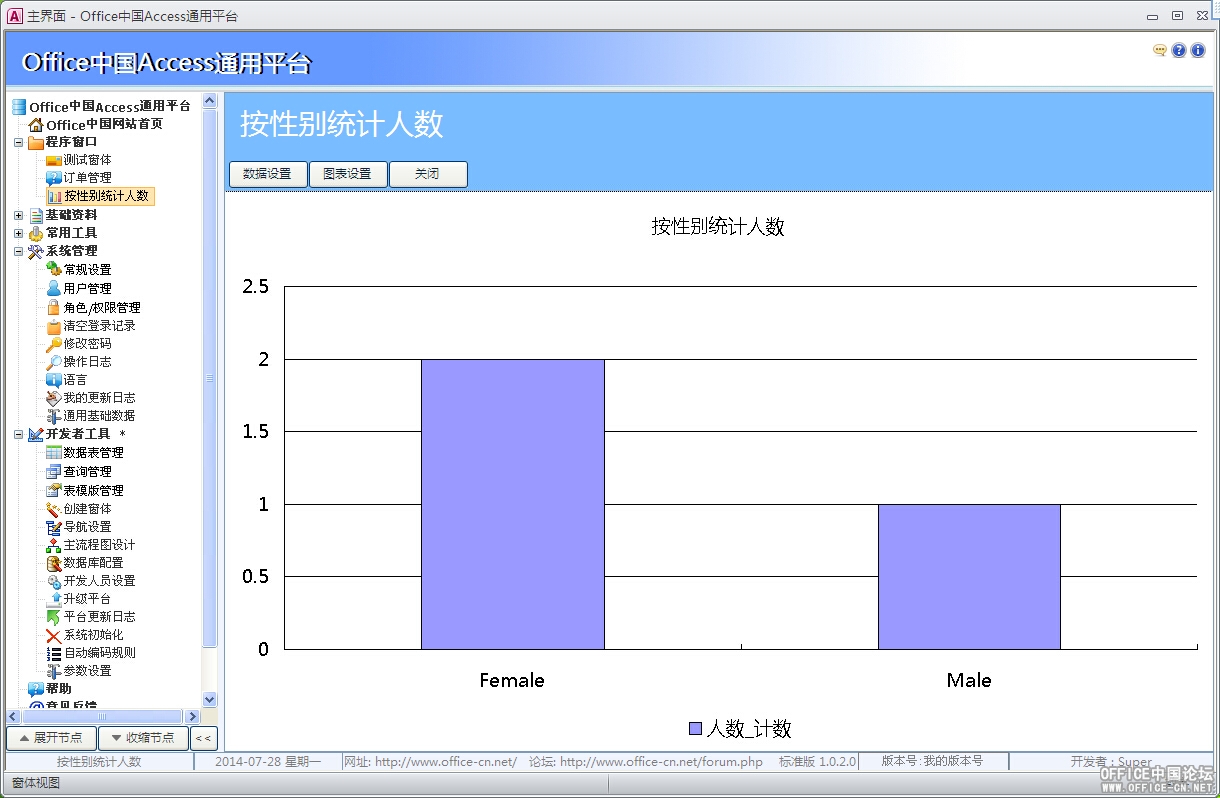Viewport: 1220px width, 798px height.
Task: Click the 平台更新日志 icon
Action: click(54, 616)
